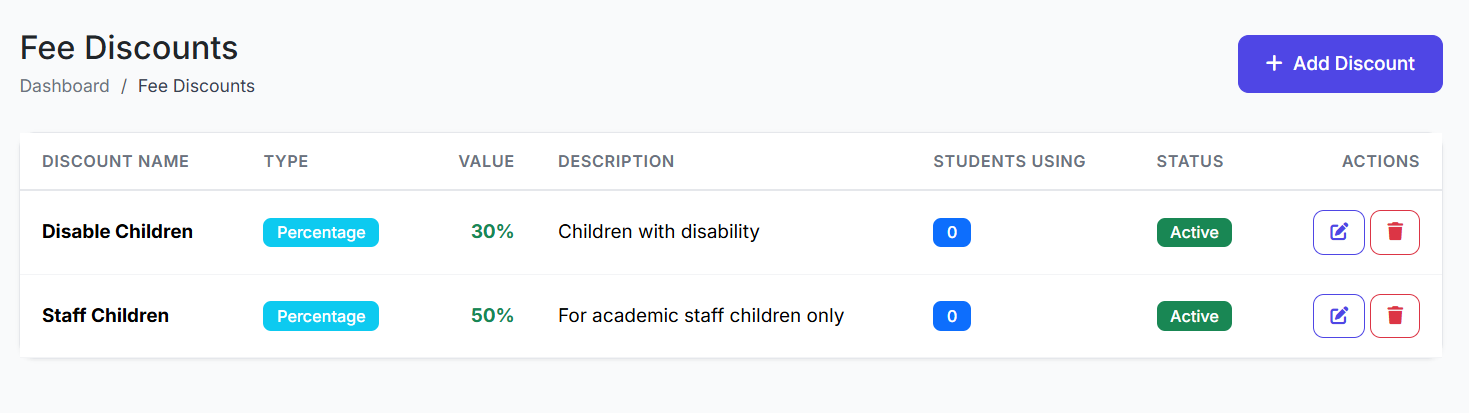
Task: Go to Dashboard breadcrumb link
Action: (x=65, y=86)
